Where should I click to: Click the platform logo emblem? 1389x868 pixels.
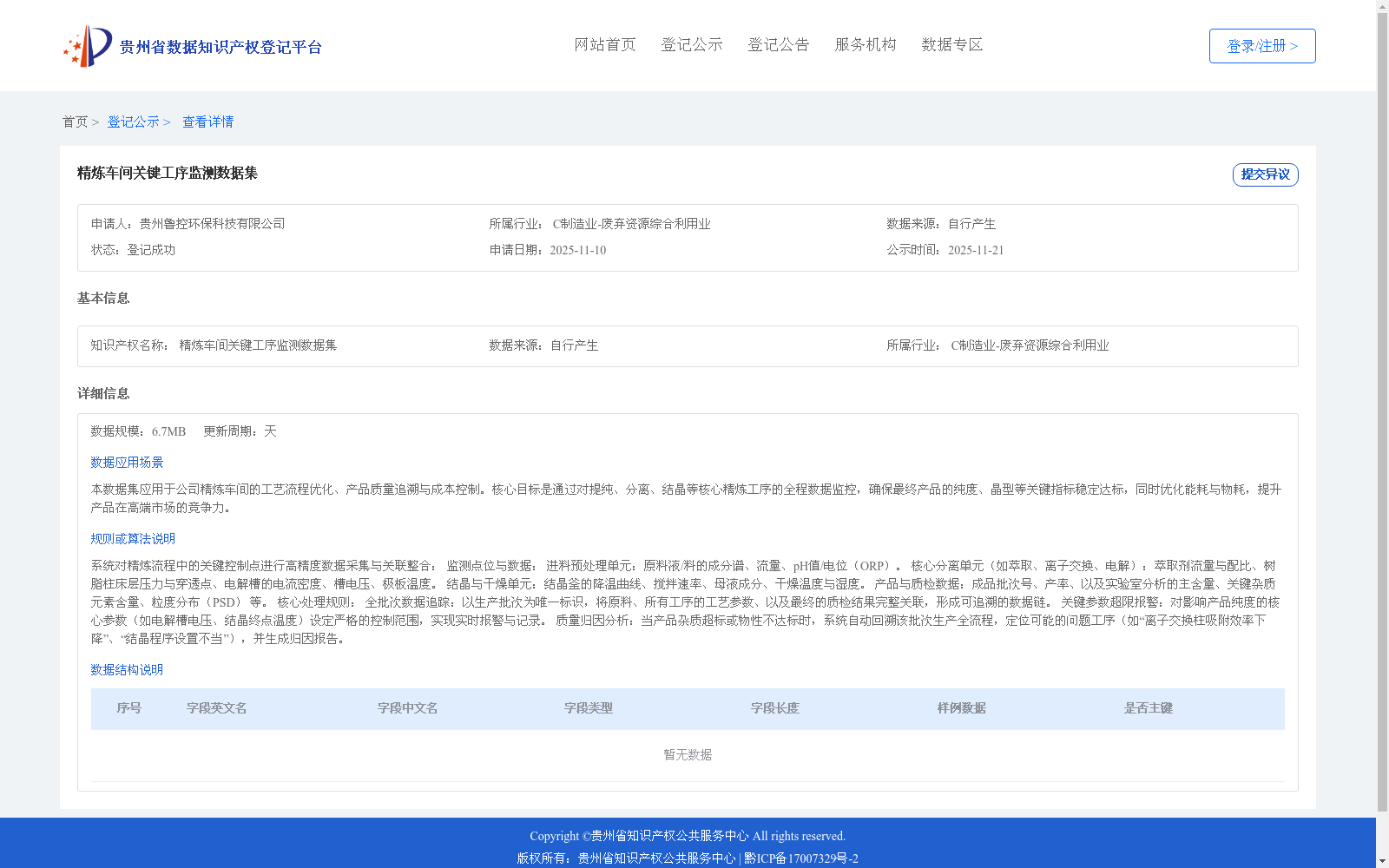[x=87, y=46]
